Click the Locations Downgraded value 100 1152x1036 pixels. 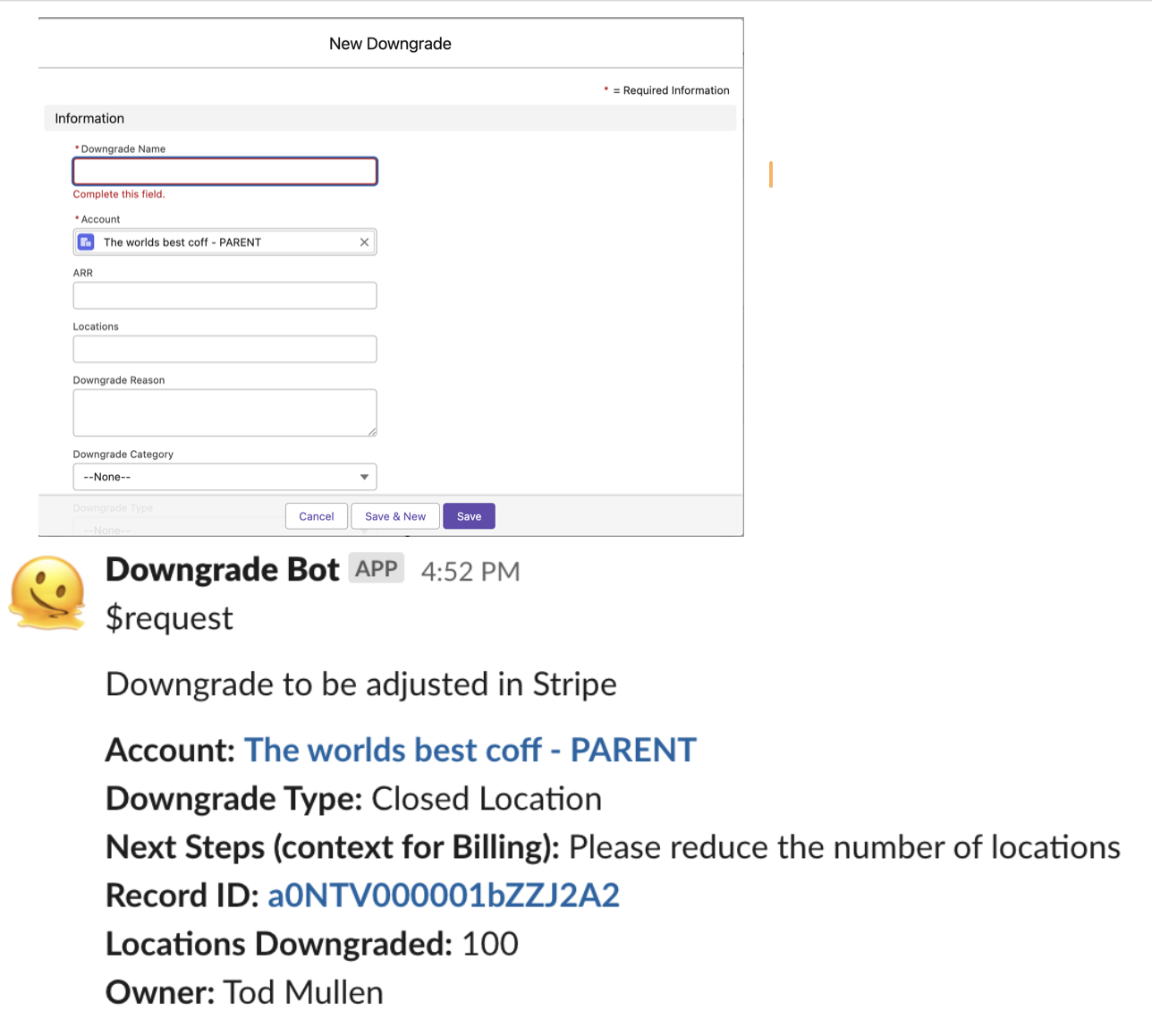pyautogui.click(x=490, y=945)
